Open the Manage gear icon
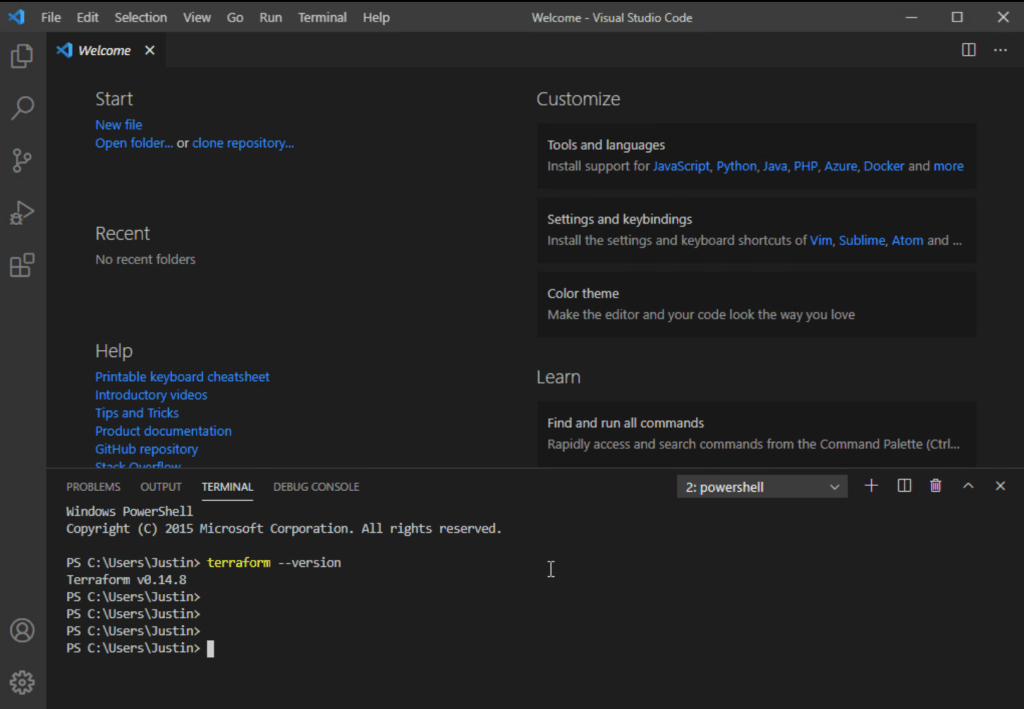This screenshot has height=709, width=1024. (x=22, y=683)
